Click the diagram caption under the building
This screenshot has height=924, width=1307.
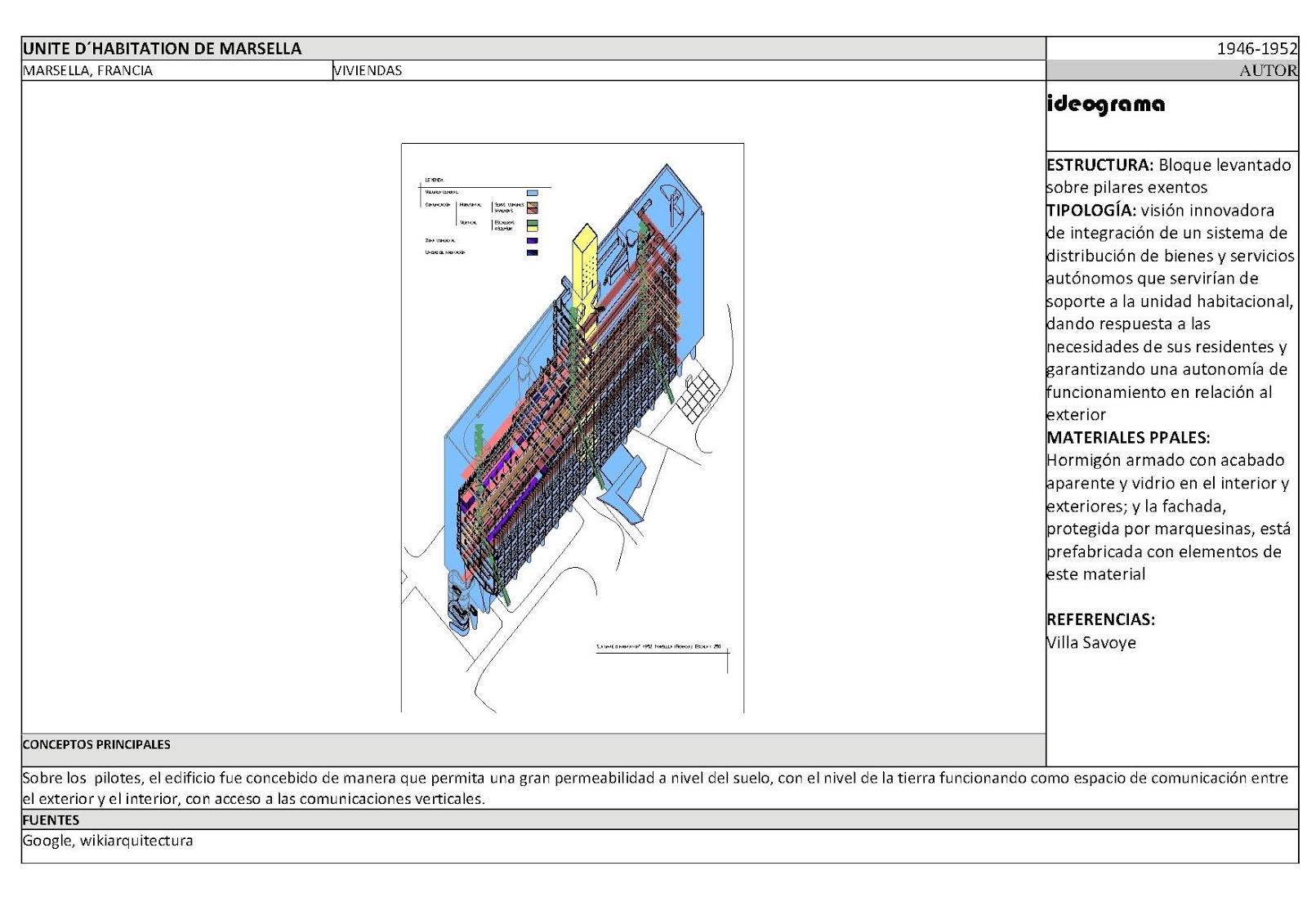point(658,647)
